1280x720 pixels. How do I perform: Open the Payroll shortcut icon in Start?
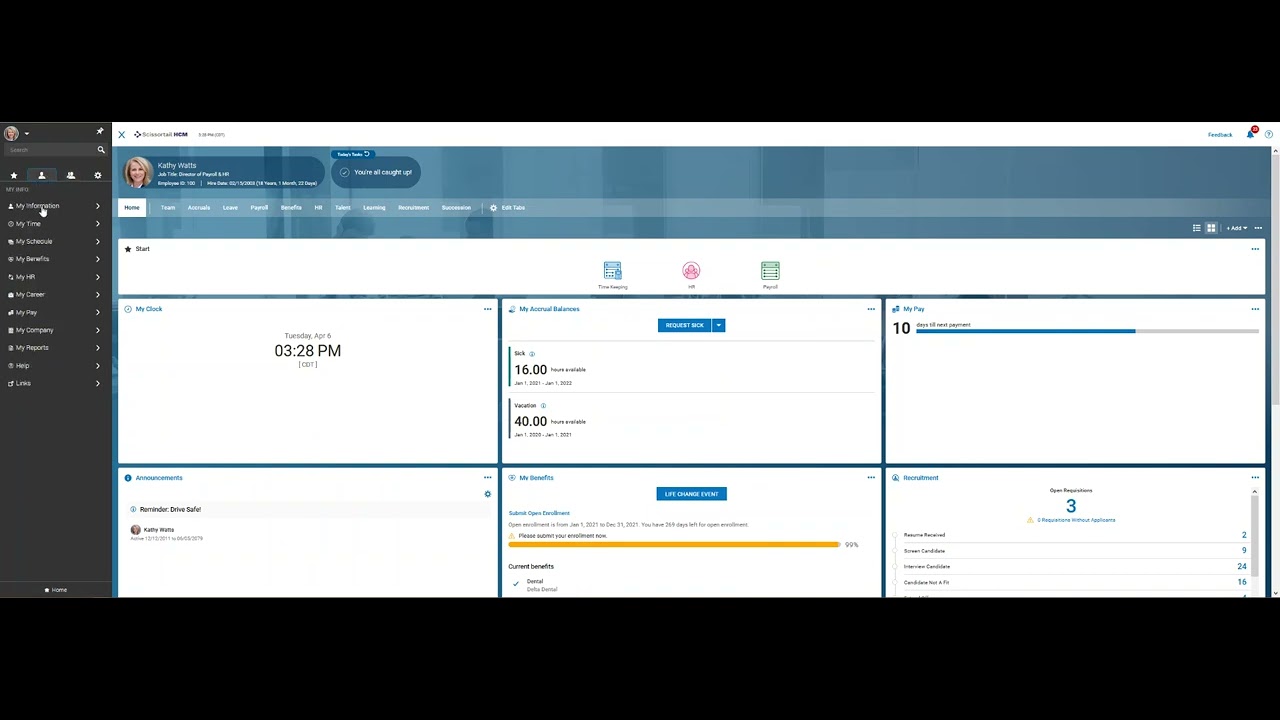pos(770,271)
